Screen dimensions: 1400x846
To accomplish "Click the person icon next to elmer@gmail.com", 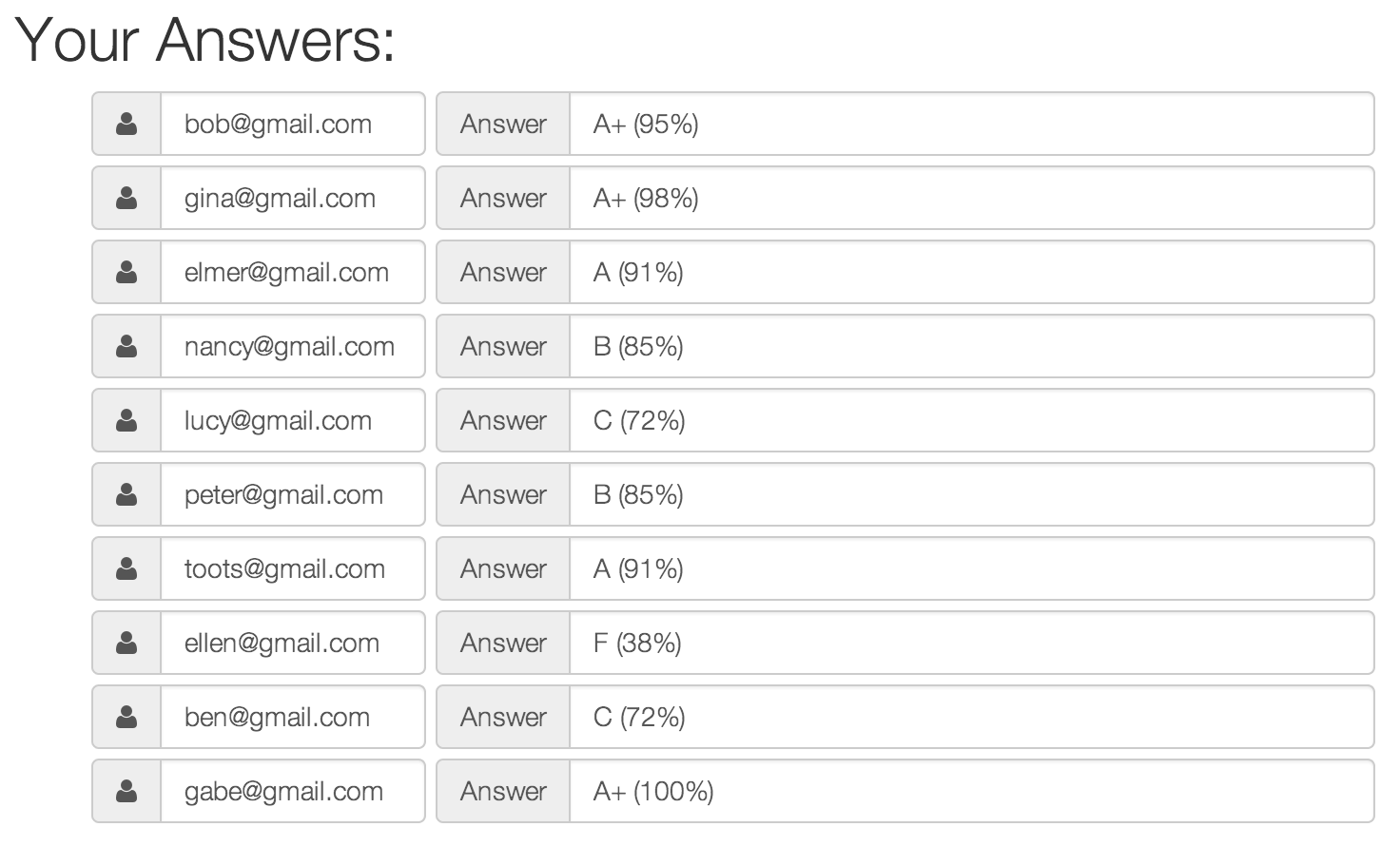I will (126, 272).
